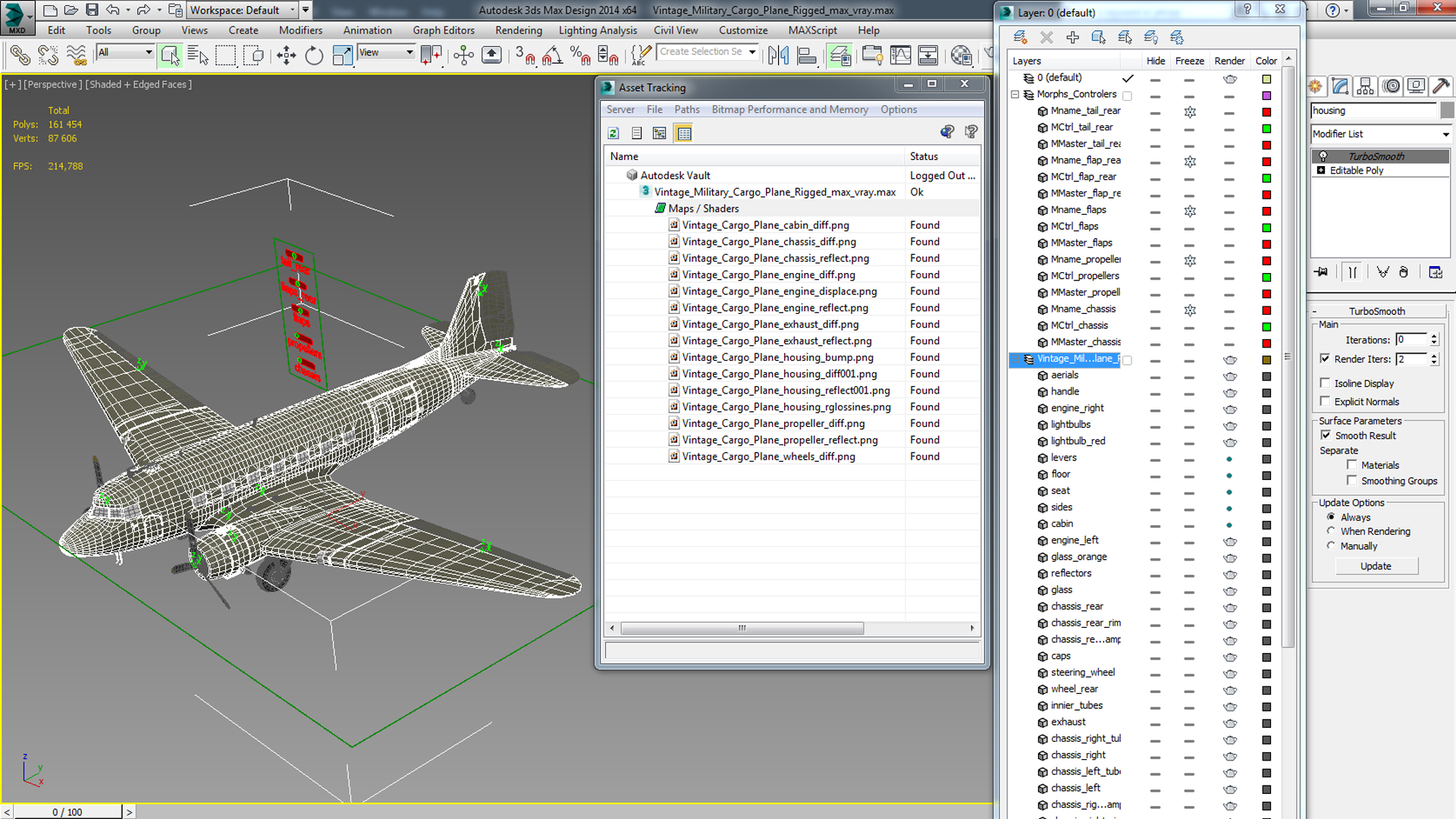Click the Mirror tool icon

point(778,55)
